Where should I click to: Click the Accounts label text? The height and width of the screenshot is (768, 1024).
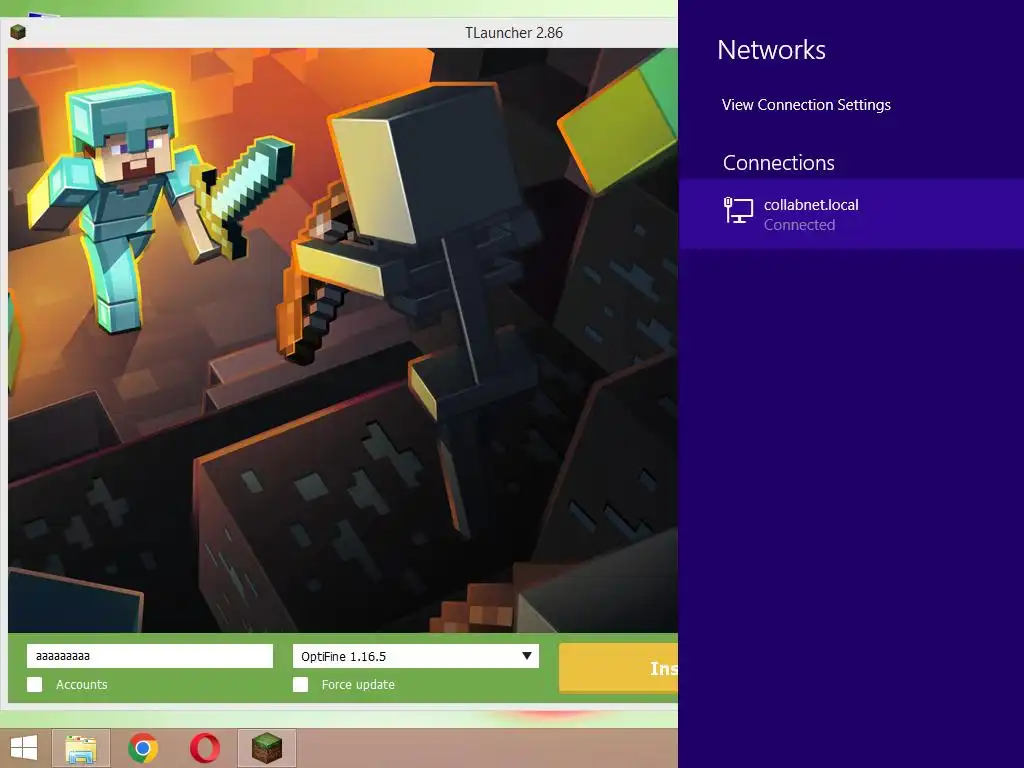[82, 684]
